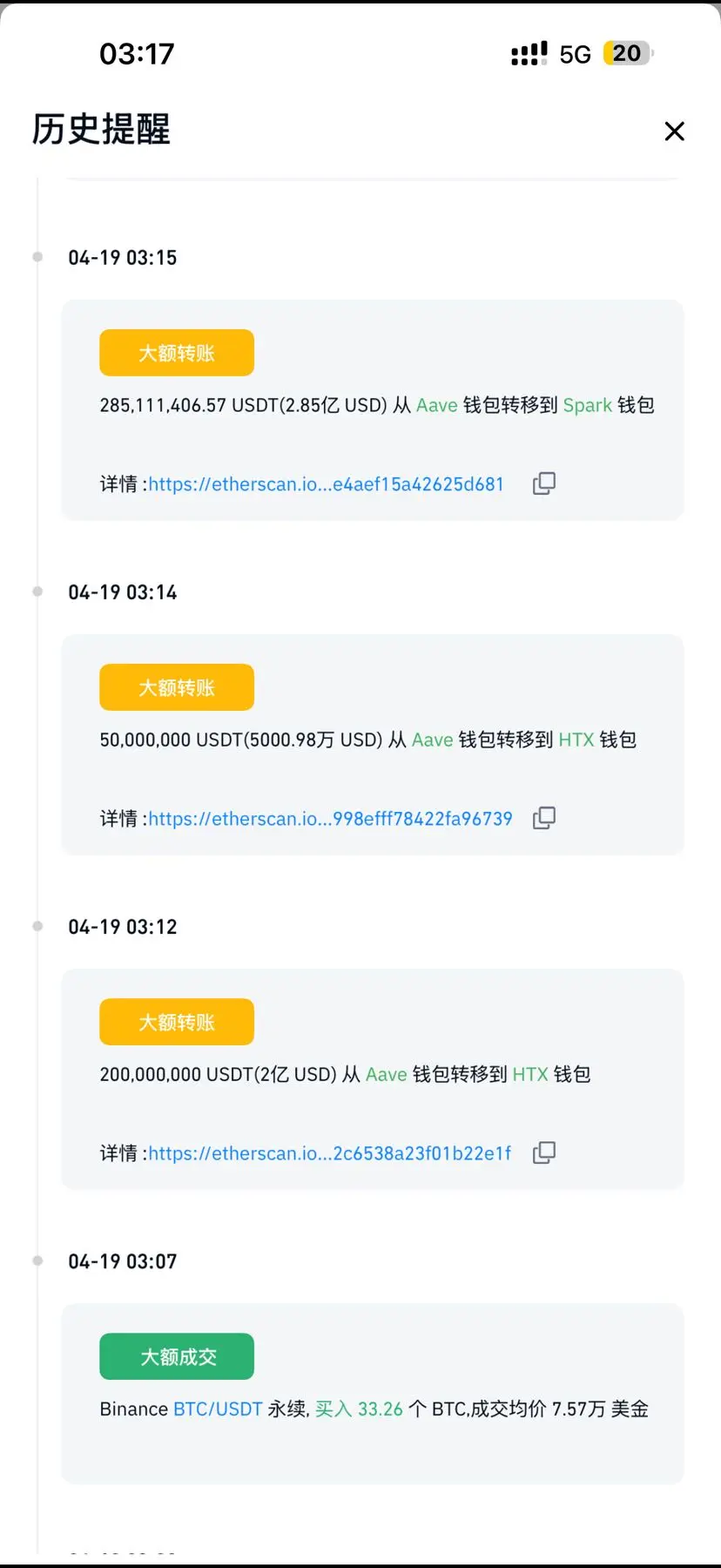This screenshot has height=1568, width=721.
Task: Open etherscan link for 200,000,000 USDT transfer
Action: point(329,1153)
